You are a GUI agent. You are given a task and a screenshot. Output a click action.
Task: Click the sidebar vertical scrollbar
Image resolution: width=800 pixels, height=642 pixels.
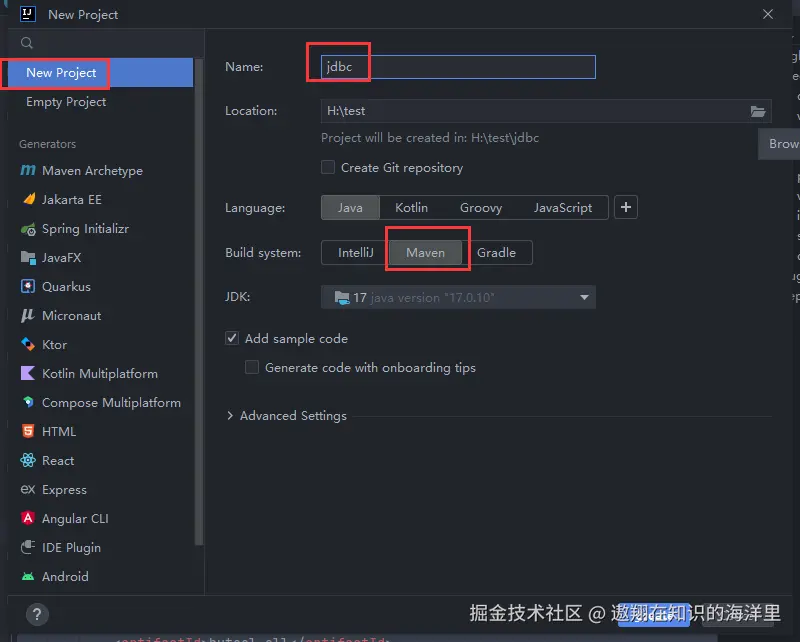tap(199, 301)
